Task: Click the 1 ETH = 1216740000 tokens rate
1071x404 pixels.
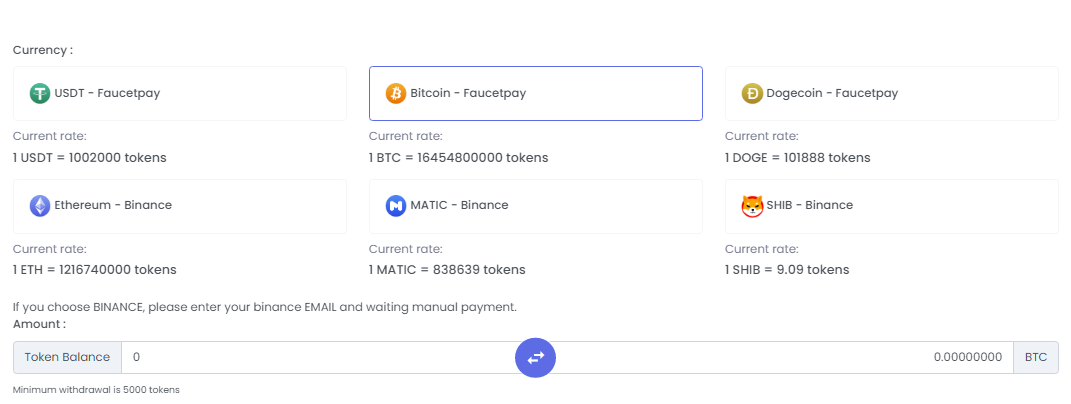Action: [x=95, y=270]
